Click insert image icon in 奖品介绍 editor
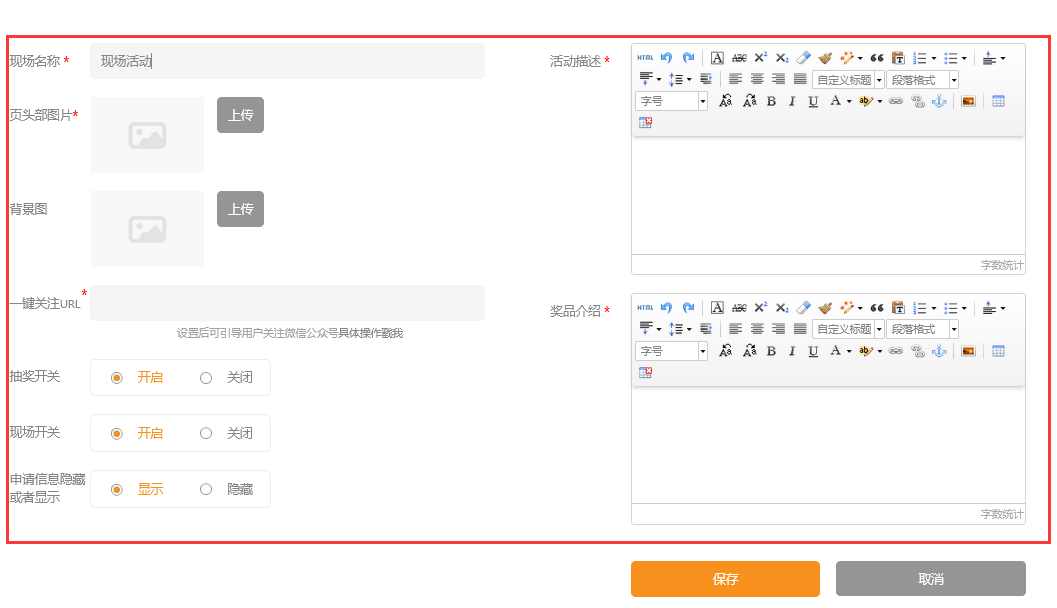The width and height of the screenshot is (1057, 608). (968, 351)
